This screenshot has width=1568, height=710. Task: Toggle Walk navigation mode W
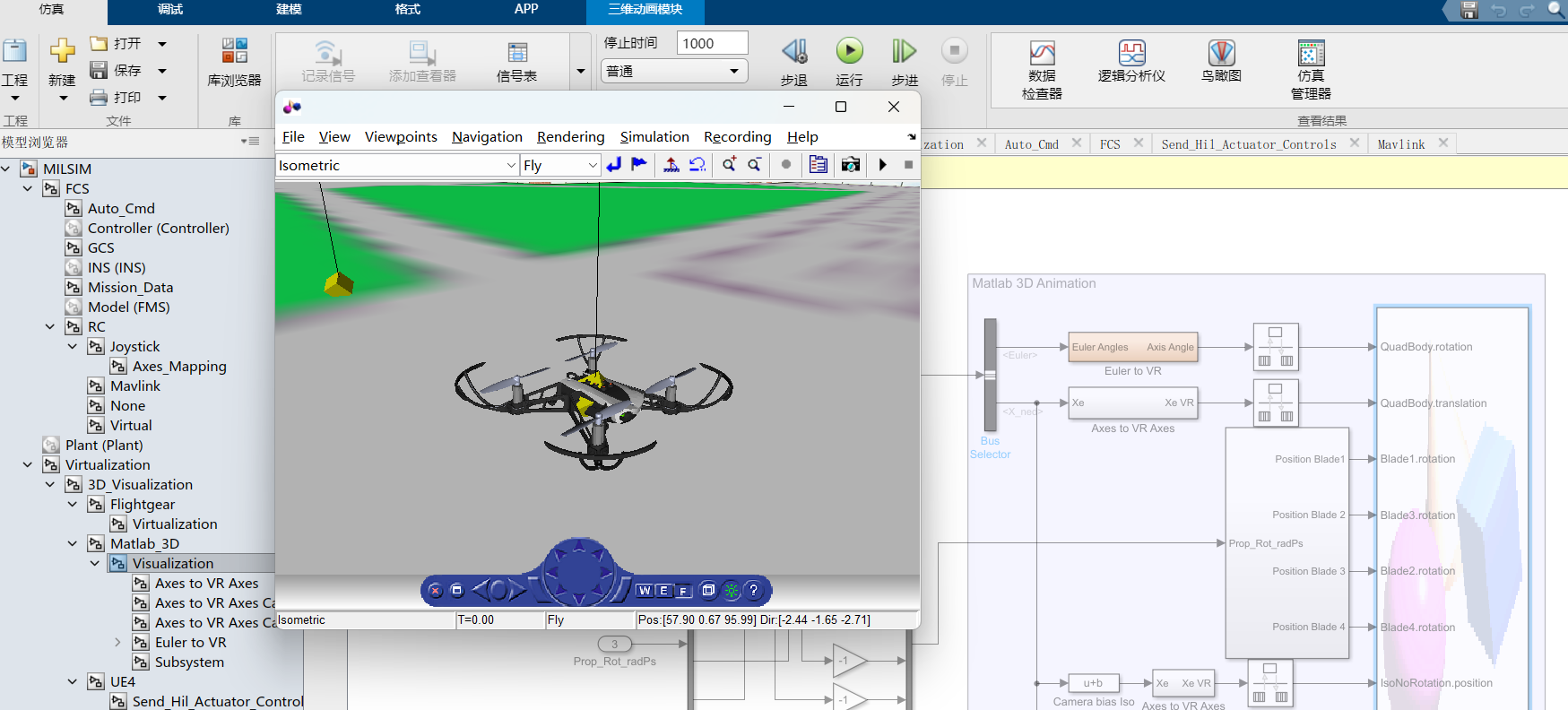645,591
